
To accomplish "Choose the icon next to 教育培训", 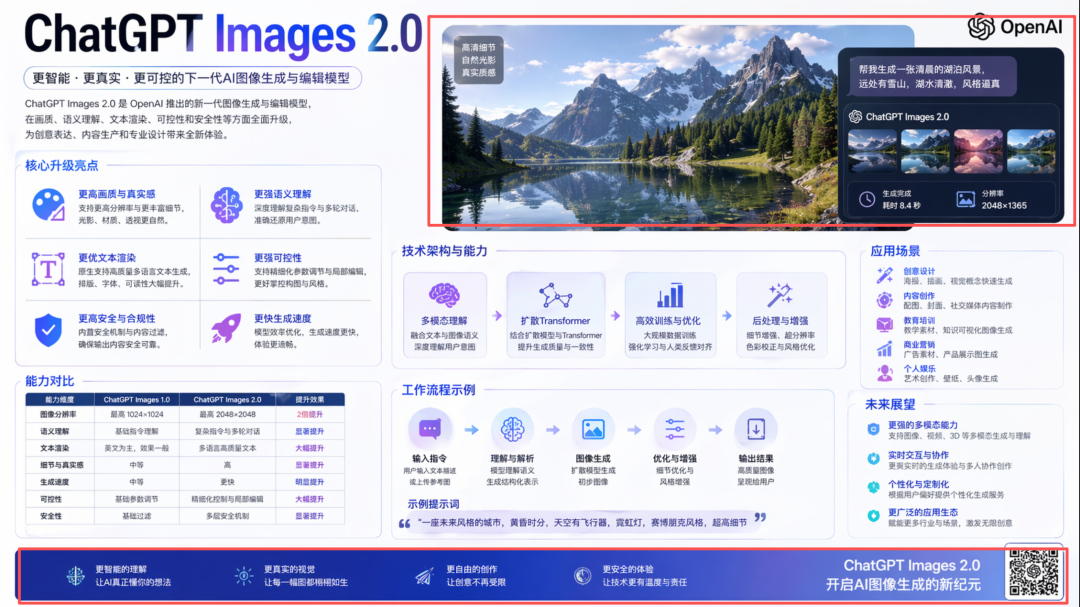I will (884, 325).
